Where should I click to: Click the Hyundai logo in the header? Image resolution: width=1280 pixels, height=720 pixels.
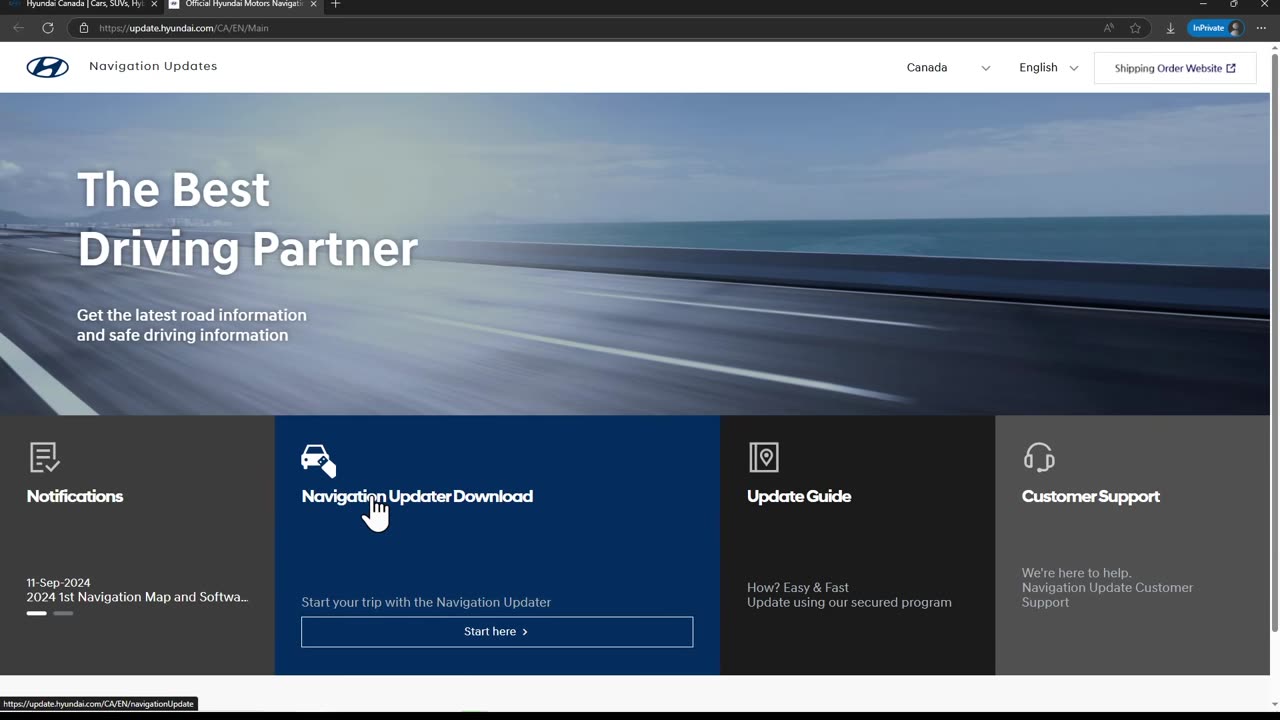pyautogui.click(x=48, y=67)
